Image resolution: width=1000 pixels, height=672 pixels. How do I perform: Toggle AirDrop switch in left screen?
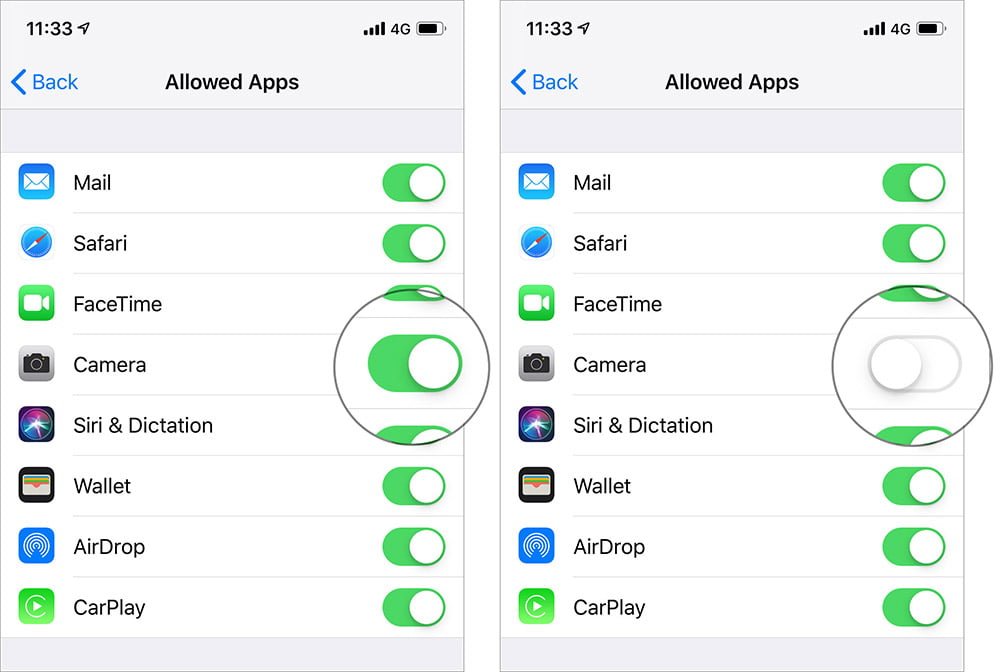(x=414, y=546)
